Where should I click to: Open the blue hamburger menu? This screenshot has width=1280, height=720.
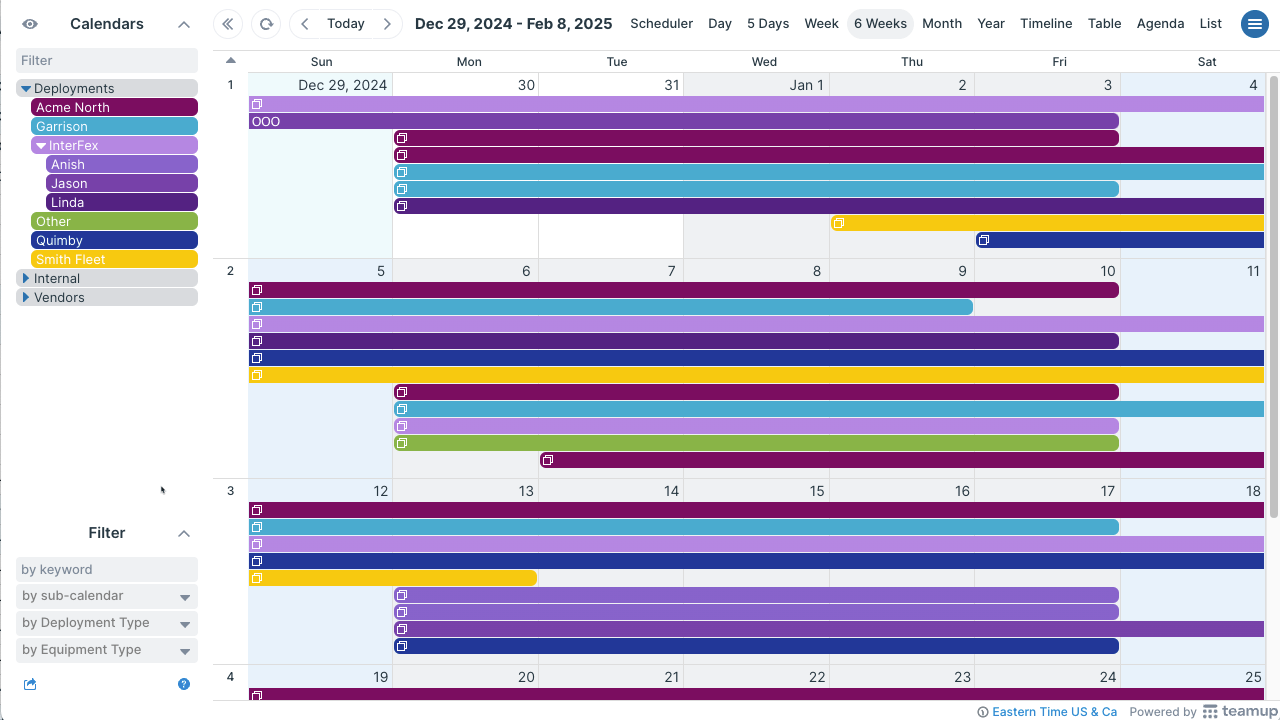click(x=1254, y=24)
